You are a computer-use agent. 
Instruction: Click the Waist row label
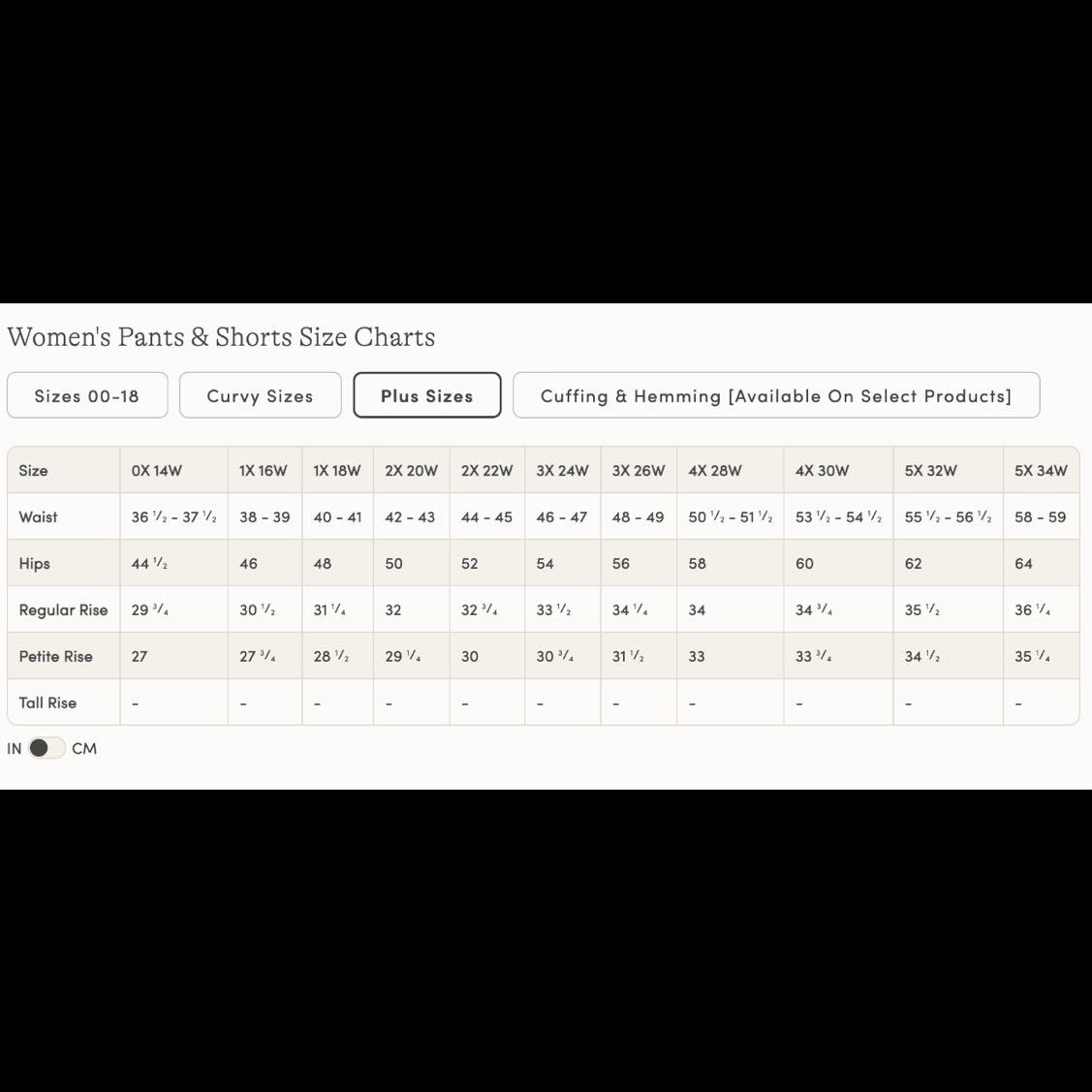point(39,517)
